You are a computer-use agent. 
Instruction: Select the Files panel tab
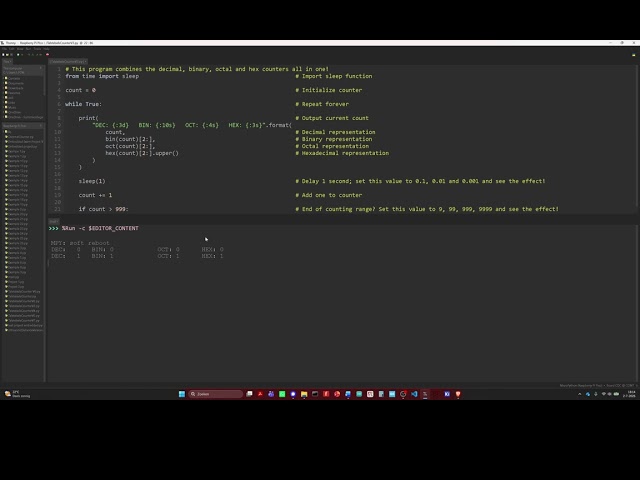pos(7,62)
